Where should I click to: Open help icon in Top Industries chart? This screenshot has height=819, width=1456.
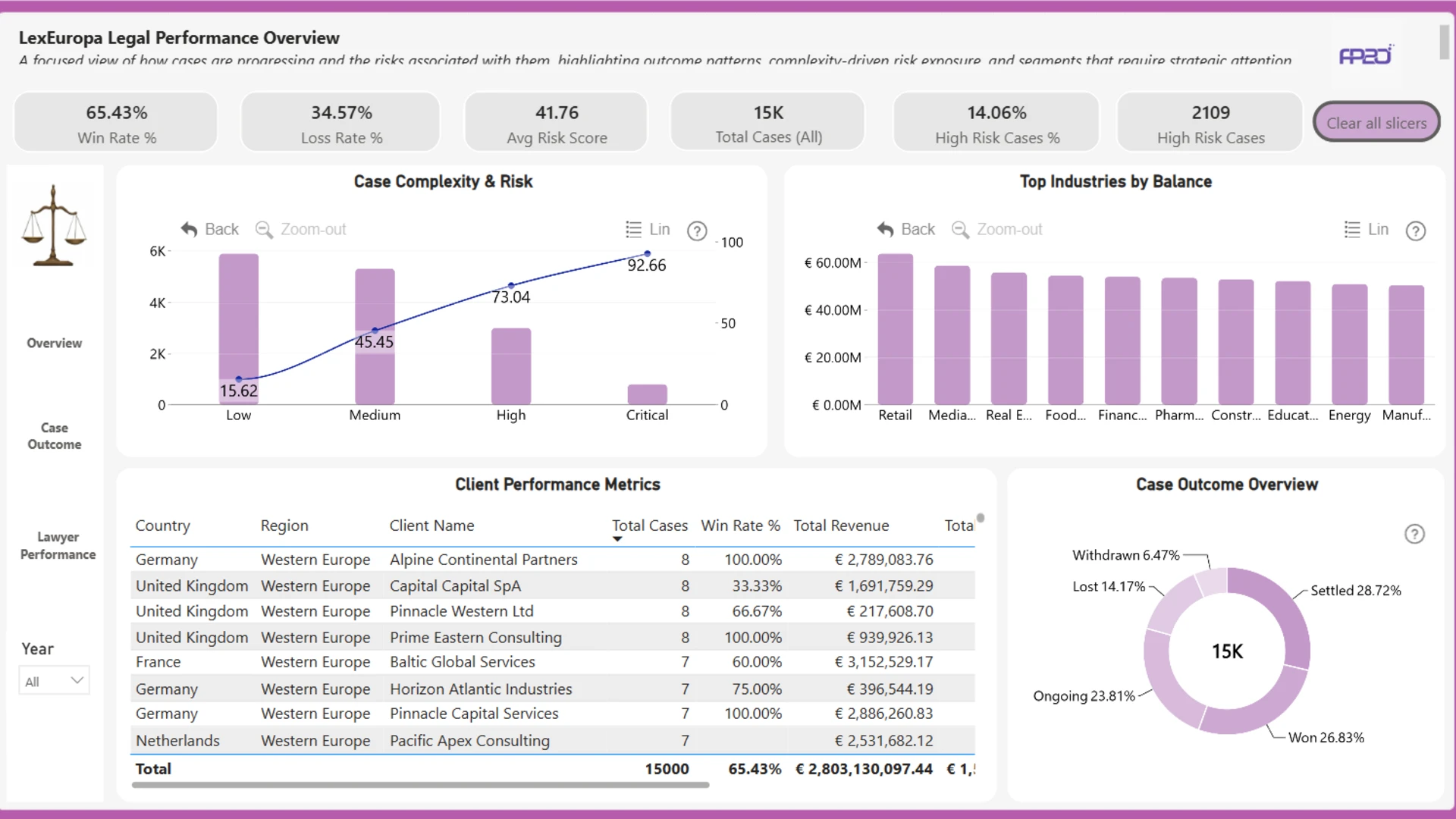pos(1416,231)
